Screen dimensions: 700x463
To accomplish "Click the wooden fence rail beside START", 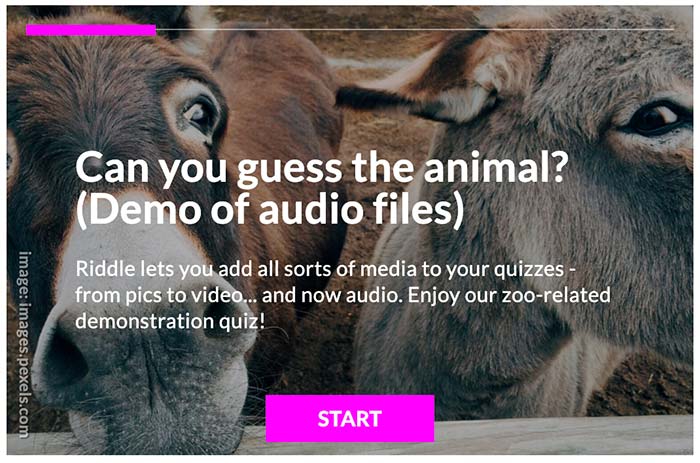I will tap(563, 432).
